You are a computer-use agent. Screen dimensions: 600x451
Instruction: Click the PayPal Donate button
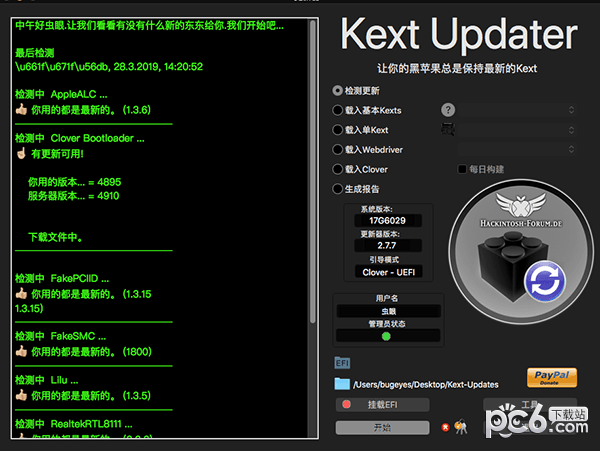pyautogui.click(x=552, y=378)
